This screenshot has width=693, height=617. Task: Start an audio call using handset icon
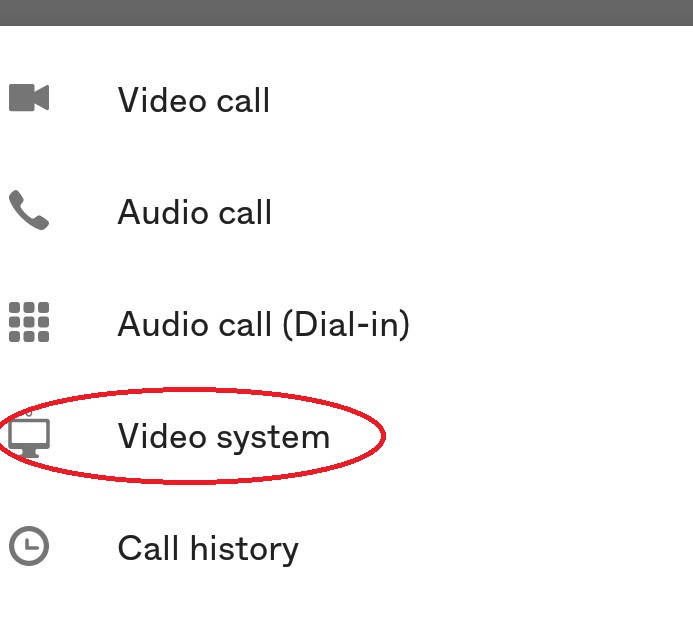(x=29, y=211)
